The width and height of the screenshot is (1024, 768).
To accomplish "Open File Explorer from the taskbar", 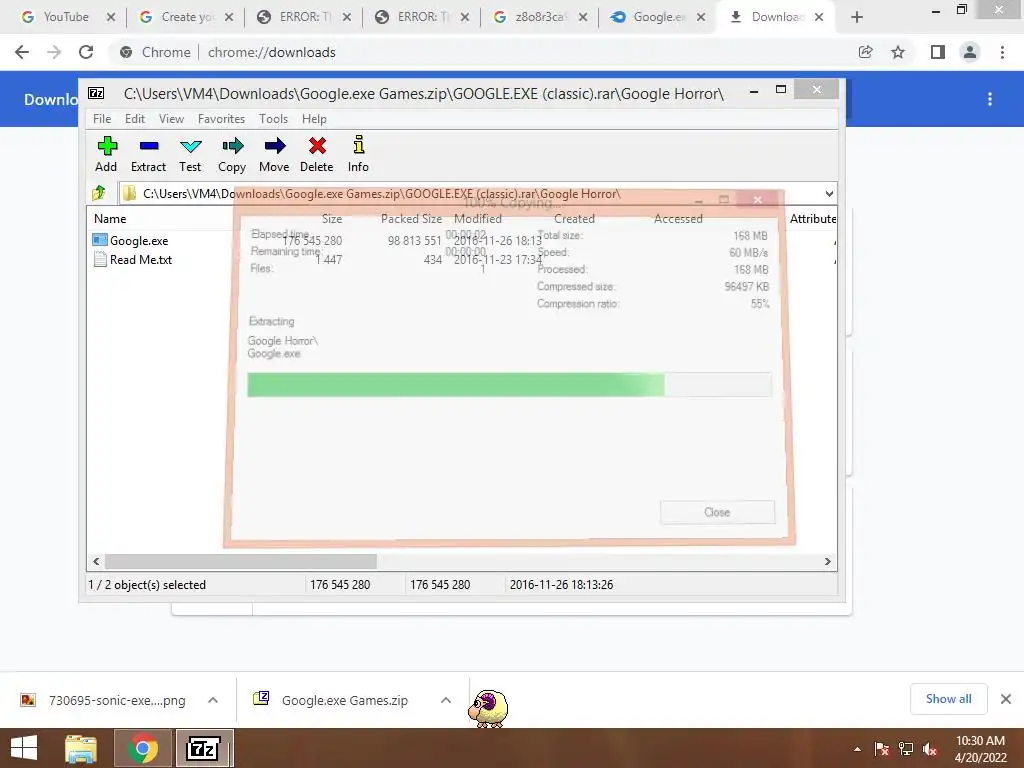I will (81, 748).
